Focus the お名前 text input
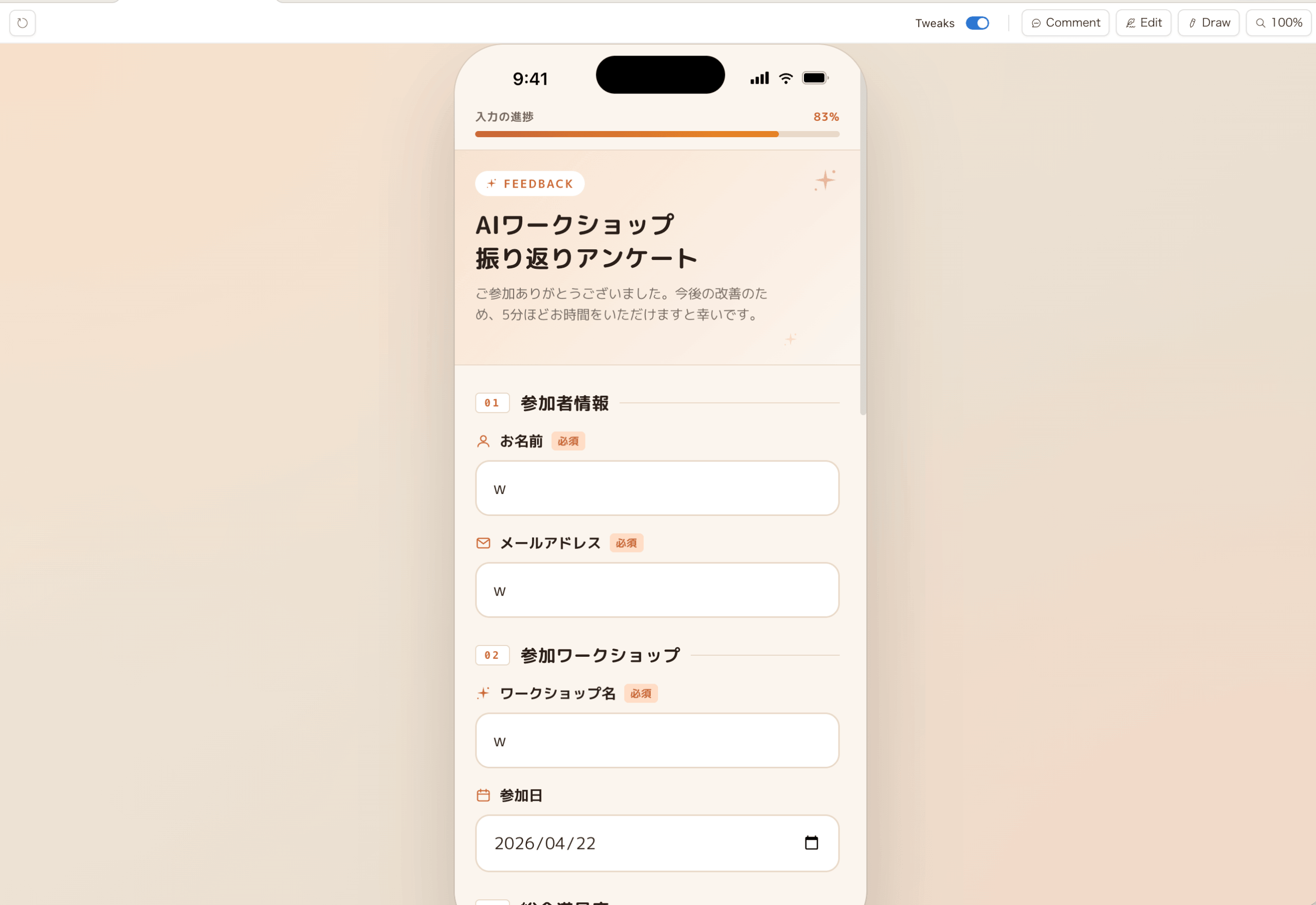Viewport: 1316px width, 905px height. pyautogui.click(x=657, y=488)
